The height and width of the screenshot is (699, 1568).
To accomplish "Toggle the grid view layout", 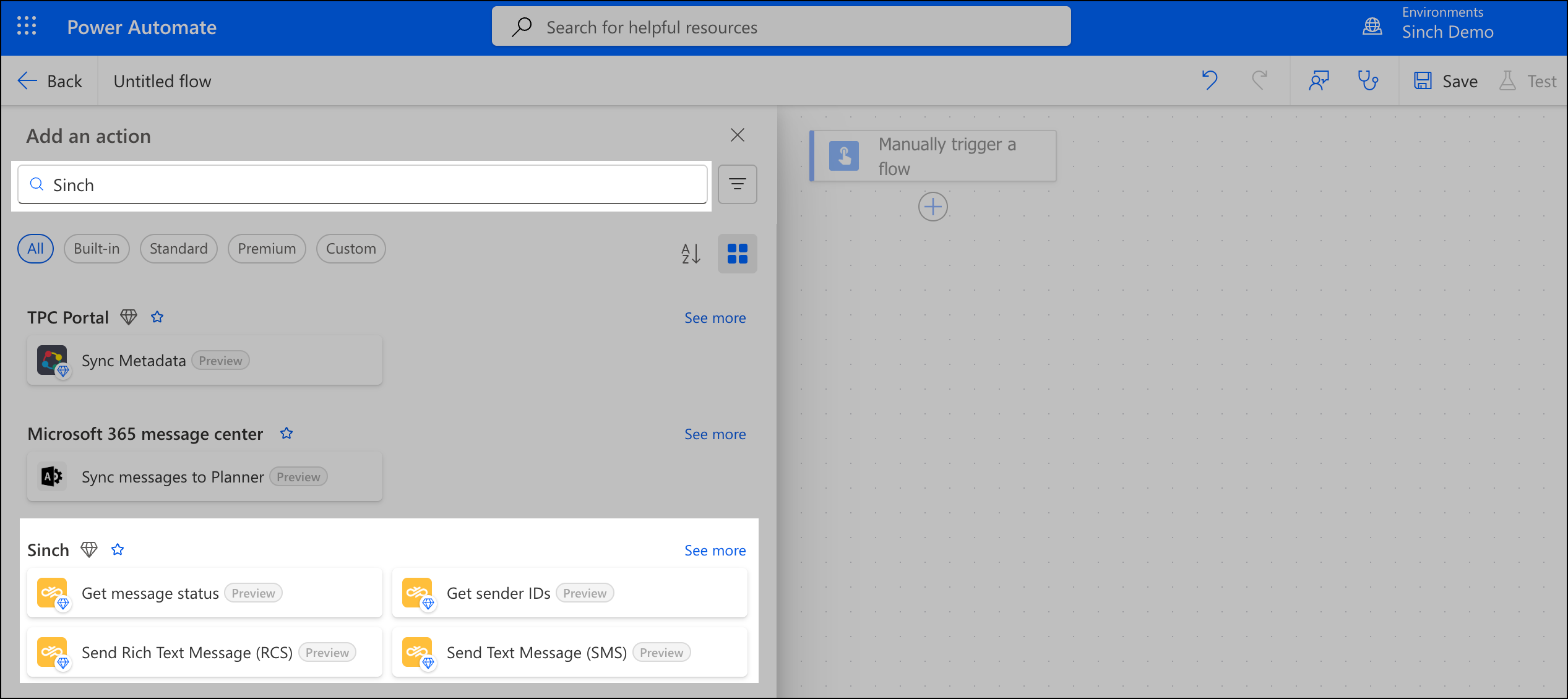I will (x=737, y=254).
